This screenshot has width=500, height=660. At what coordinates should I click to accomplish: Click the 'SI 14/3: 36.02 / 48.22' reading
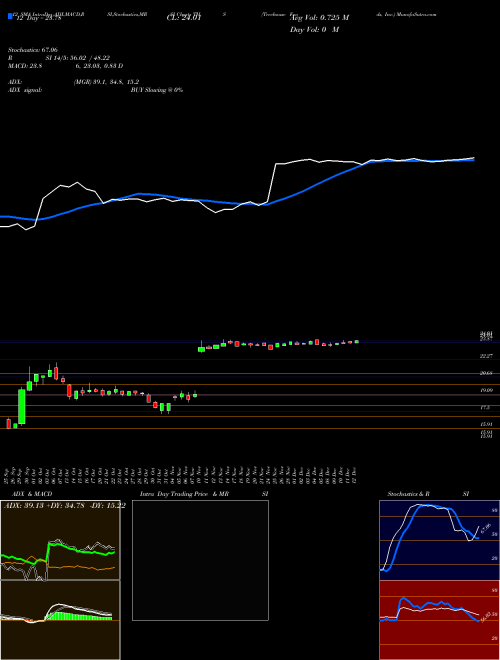(x=78, y=58)
